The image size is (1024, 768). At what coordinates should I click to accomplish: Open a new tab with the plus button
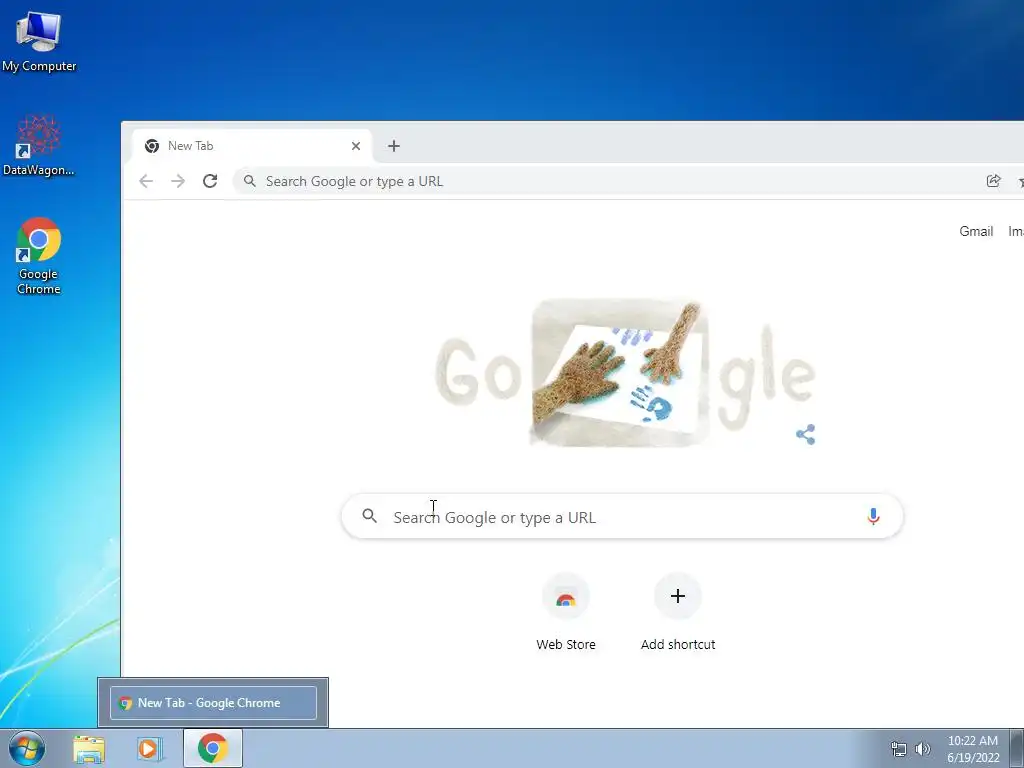point(394,146)
